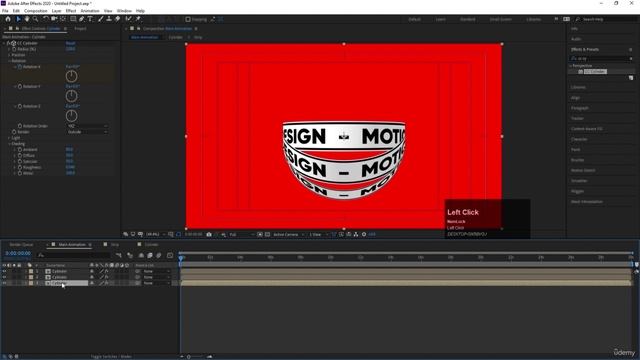Click the Draft 3D icon in timeline

pyautogui.click(x=130, y=256)
